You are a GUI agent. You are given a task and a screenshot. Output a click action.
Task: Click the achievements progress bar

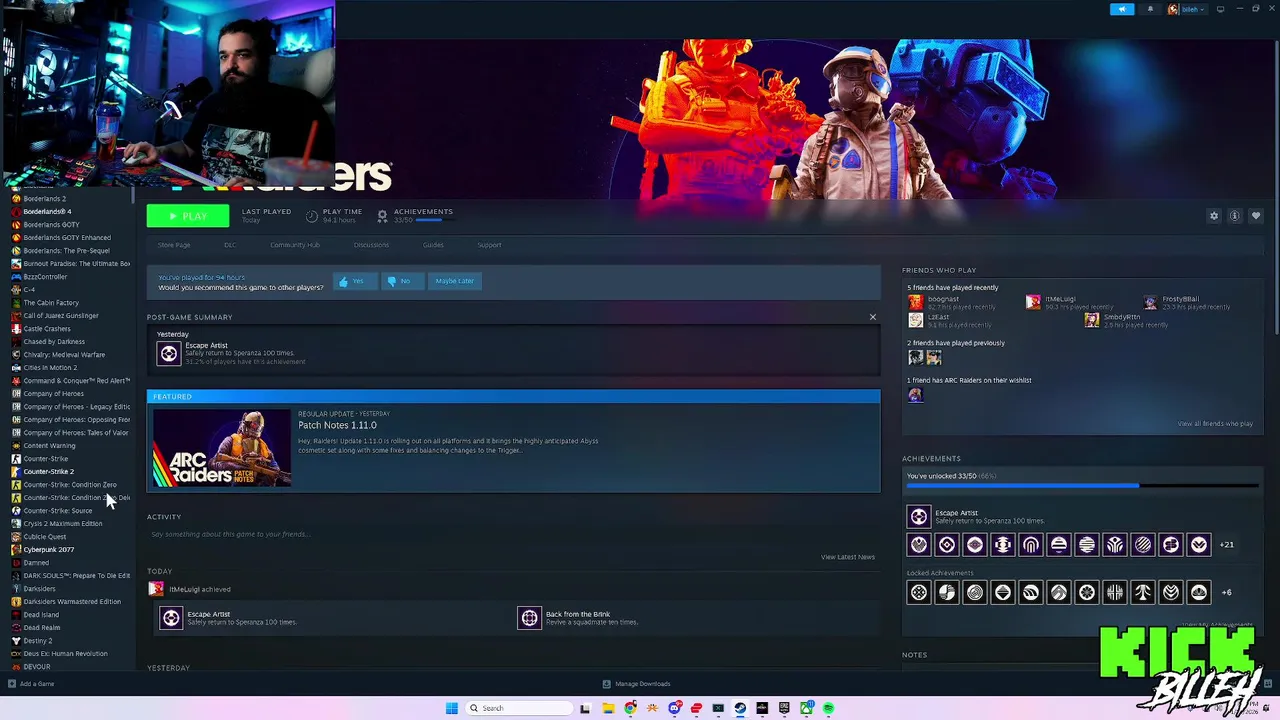point(1082,486)
